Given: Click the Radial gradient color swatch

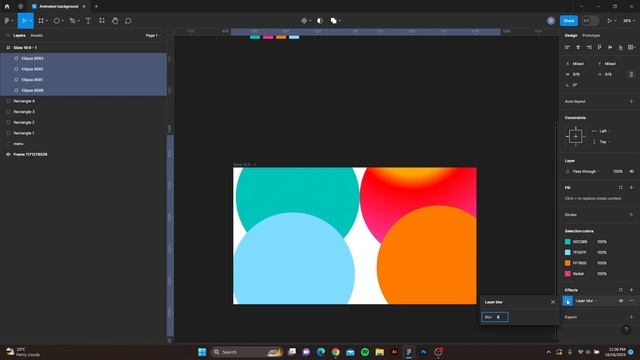Looking at the screenshot, I should [567, 274].
